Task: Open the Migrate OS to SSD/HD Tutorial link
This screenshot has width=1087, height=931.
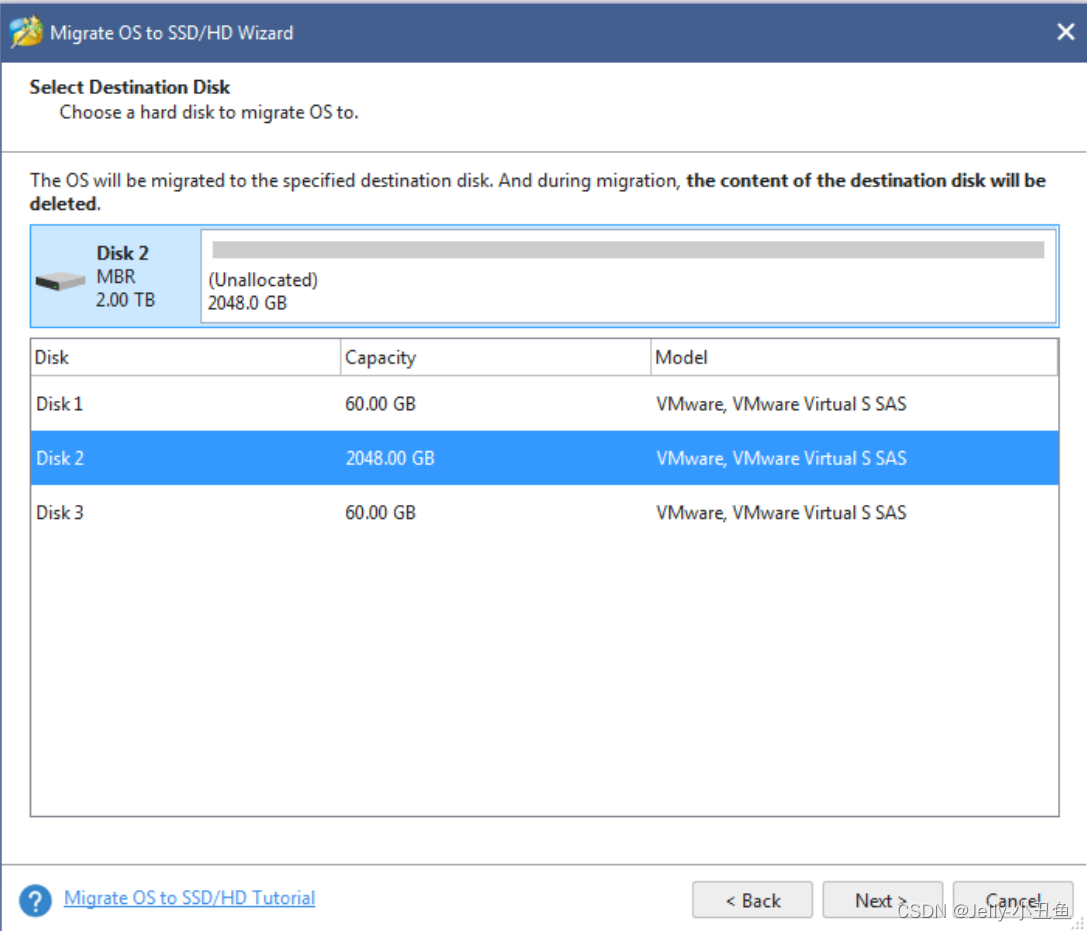Action: click(x=188, y=898)
